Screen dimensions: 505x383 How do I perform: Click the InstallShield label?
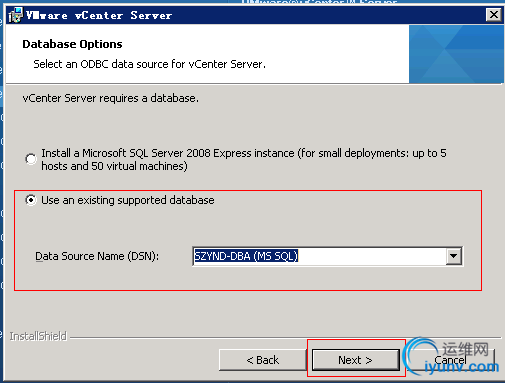[x=38, y=336]
